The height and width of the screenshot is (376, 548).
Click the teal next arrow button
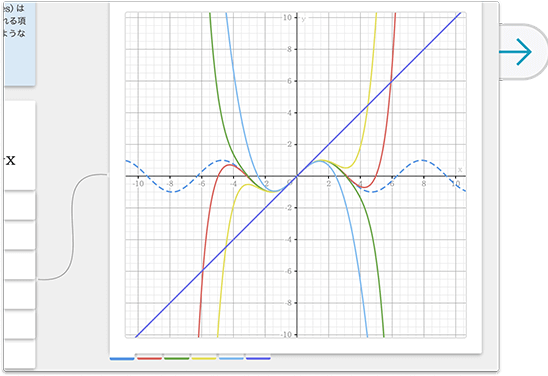coord(523,52)
